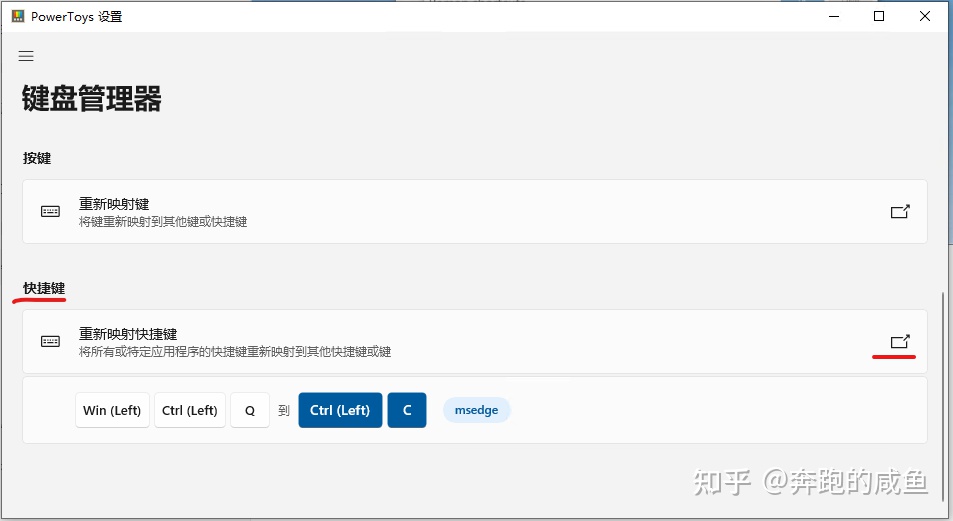Click the msedge app tag
Image resolution: width=953 pixels, height=521 pixels.
click(x=476, y=410)
